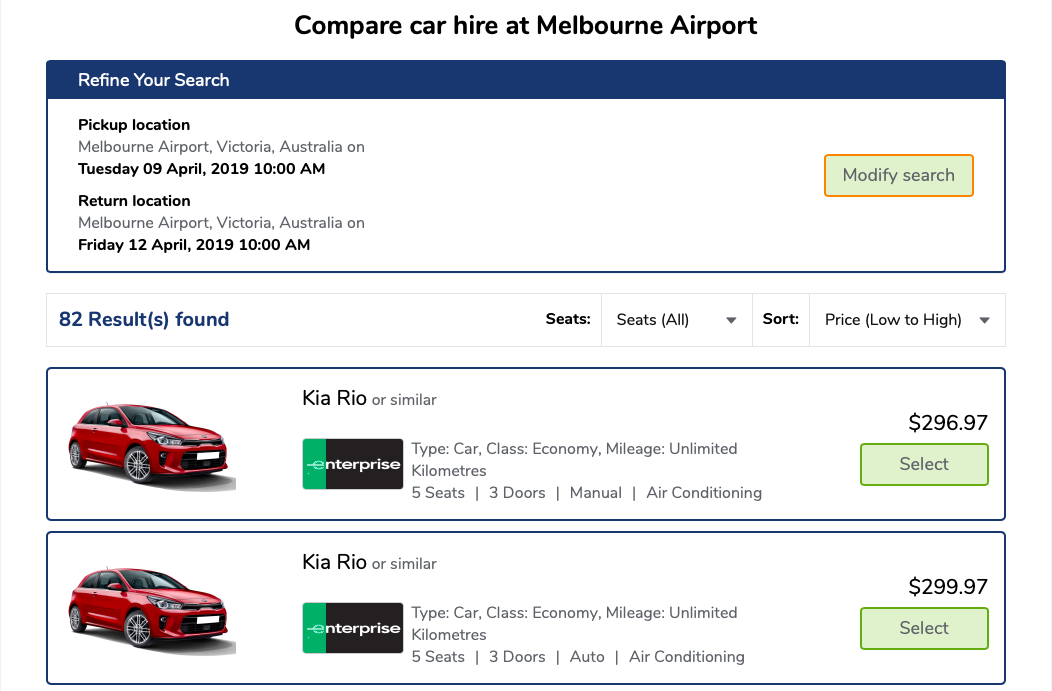Screen dimensions: 1052x691
Task: Click the arrow on the Seats dropdown
Action: (731, 321)
